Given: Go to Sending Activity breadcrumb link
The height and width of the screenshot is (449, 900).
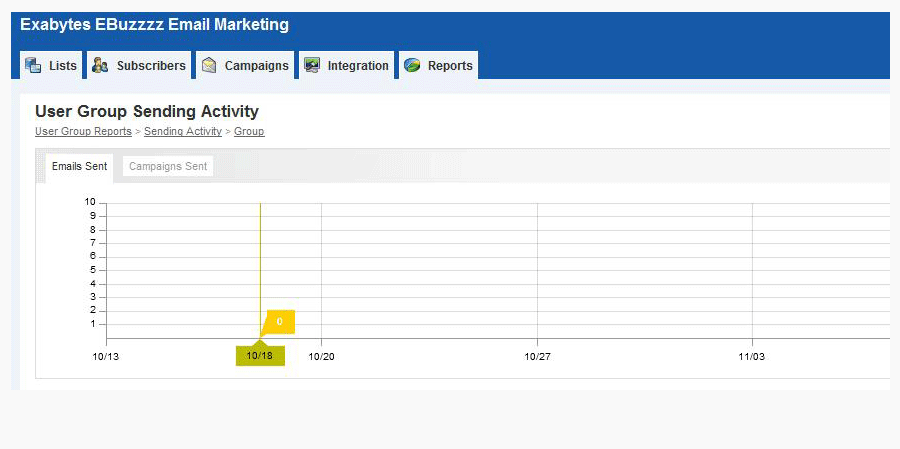Looking at the screenshot, I should [x=182, y=131].
